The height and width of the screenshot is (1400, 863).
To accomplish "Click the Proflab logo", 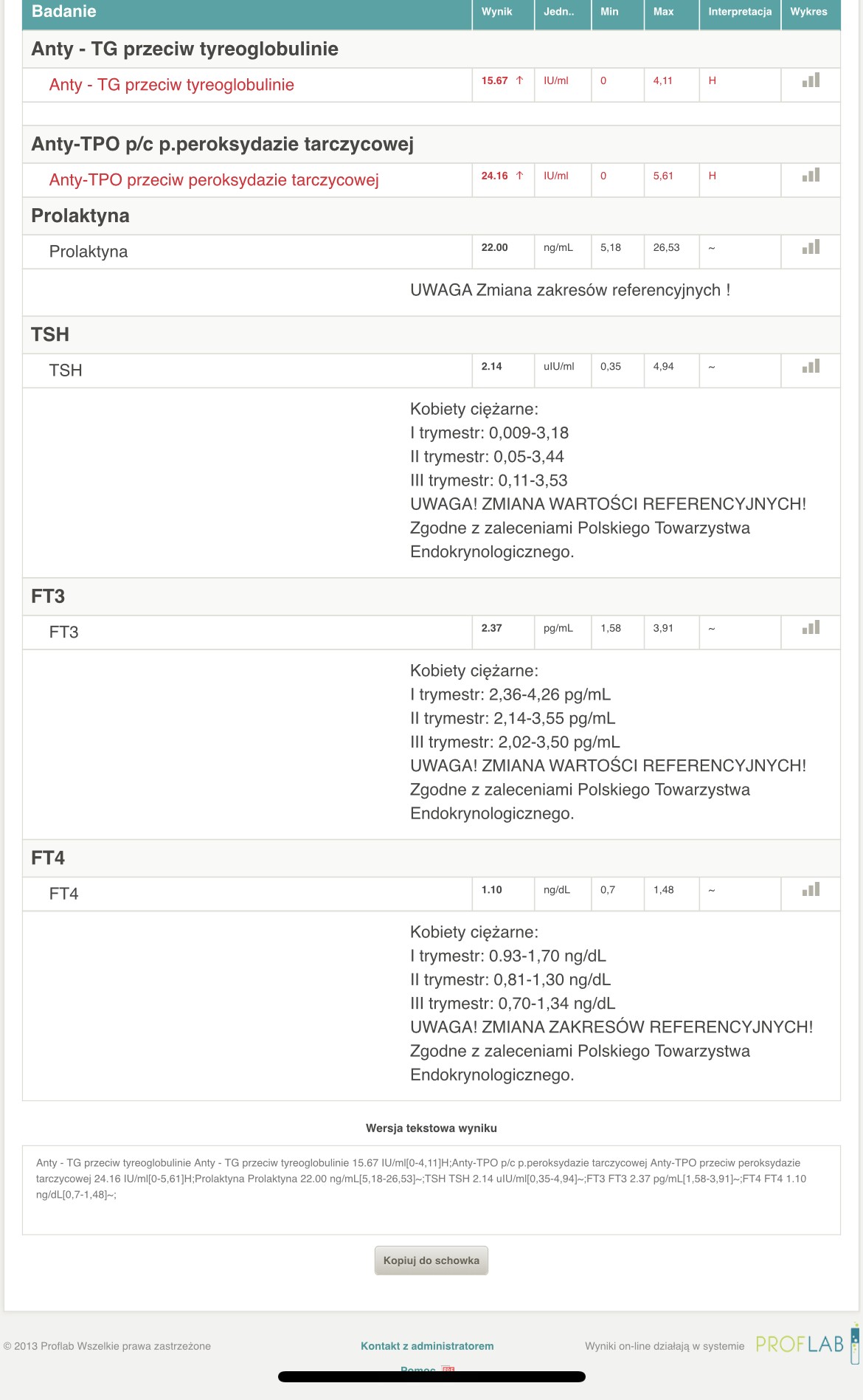I will [x=800, y=1344].
